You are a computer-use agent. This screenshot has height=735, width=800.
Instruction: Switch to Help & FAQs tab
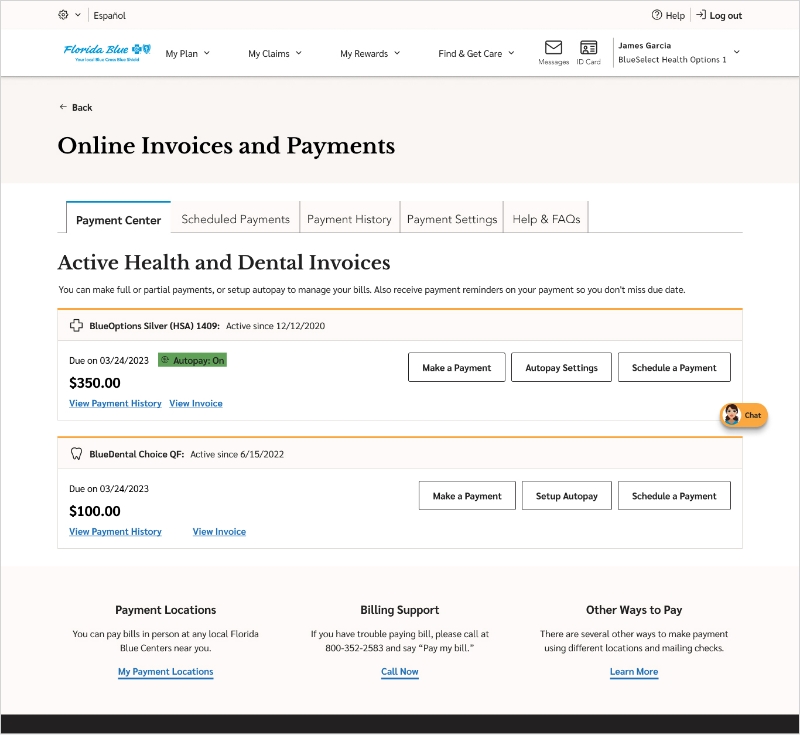(546, 219)
